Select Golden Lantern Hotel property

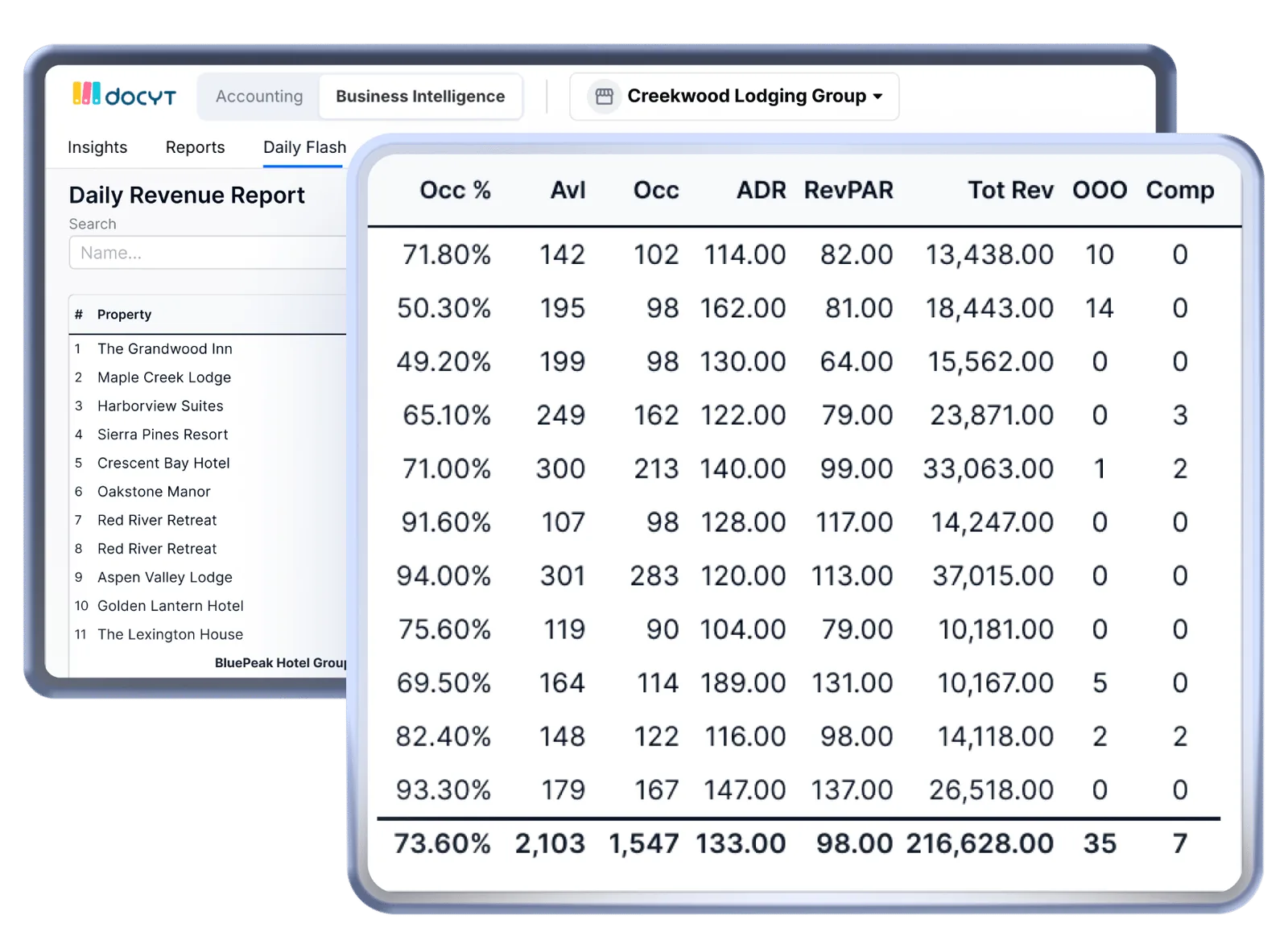[x=171, y=606]
